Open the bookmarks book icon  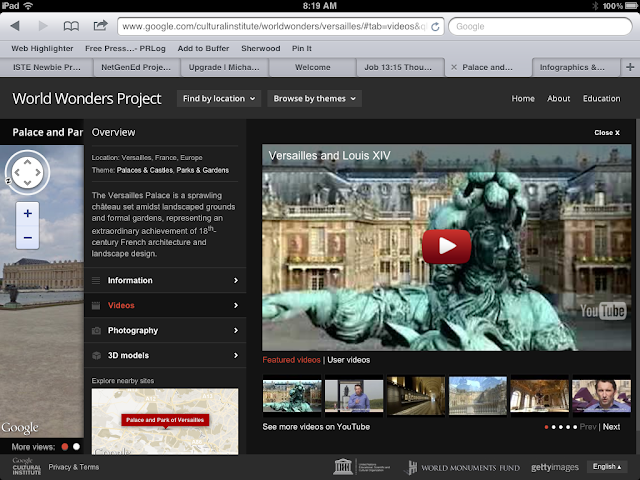(71, 26)
